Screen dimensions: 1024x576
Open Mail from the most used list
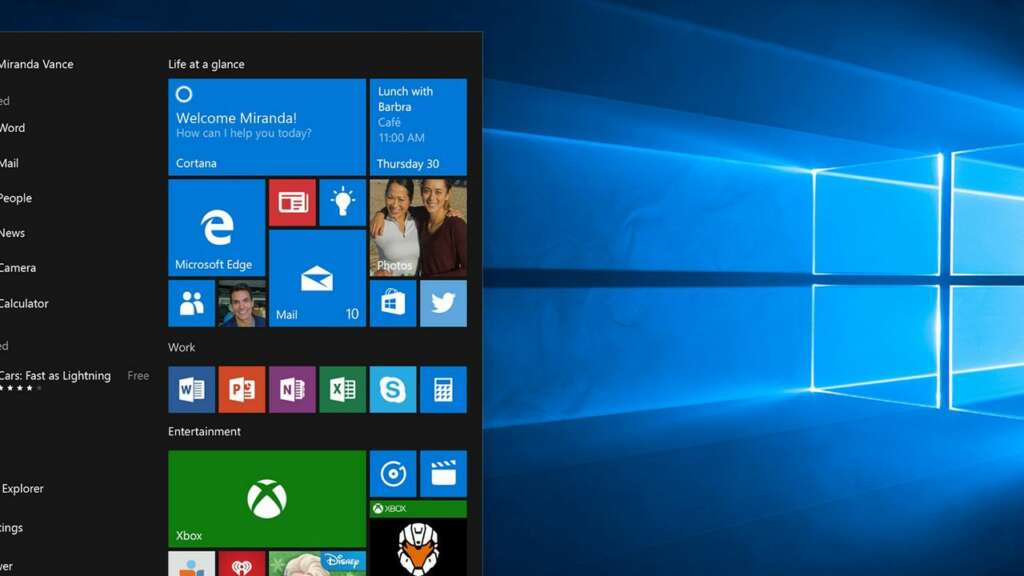[x=9, y=163]
